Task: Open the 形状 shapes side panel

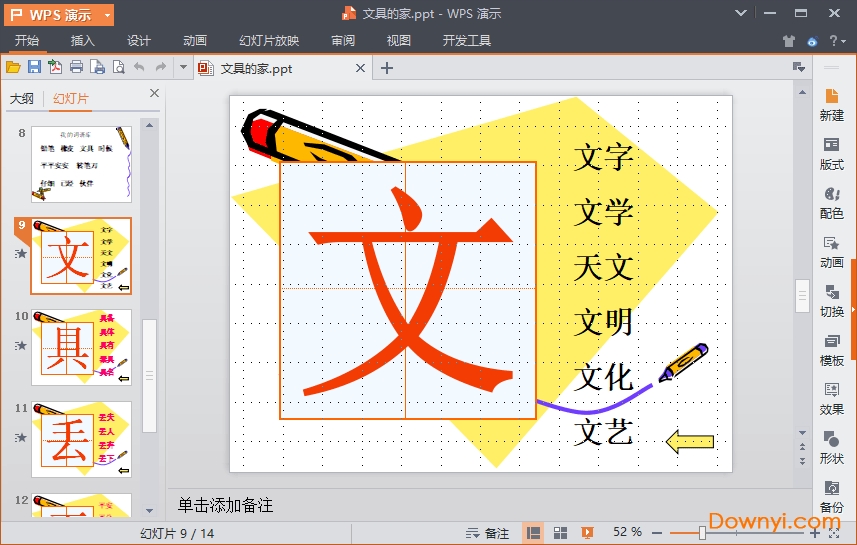Action: pyautogui.click(x=831, y=448)
